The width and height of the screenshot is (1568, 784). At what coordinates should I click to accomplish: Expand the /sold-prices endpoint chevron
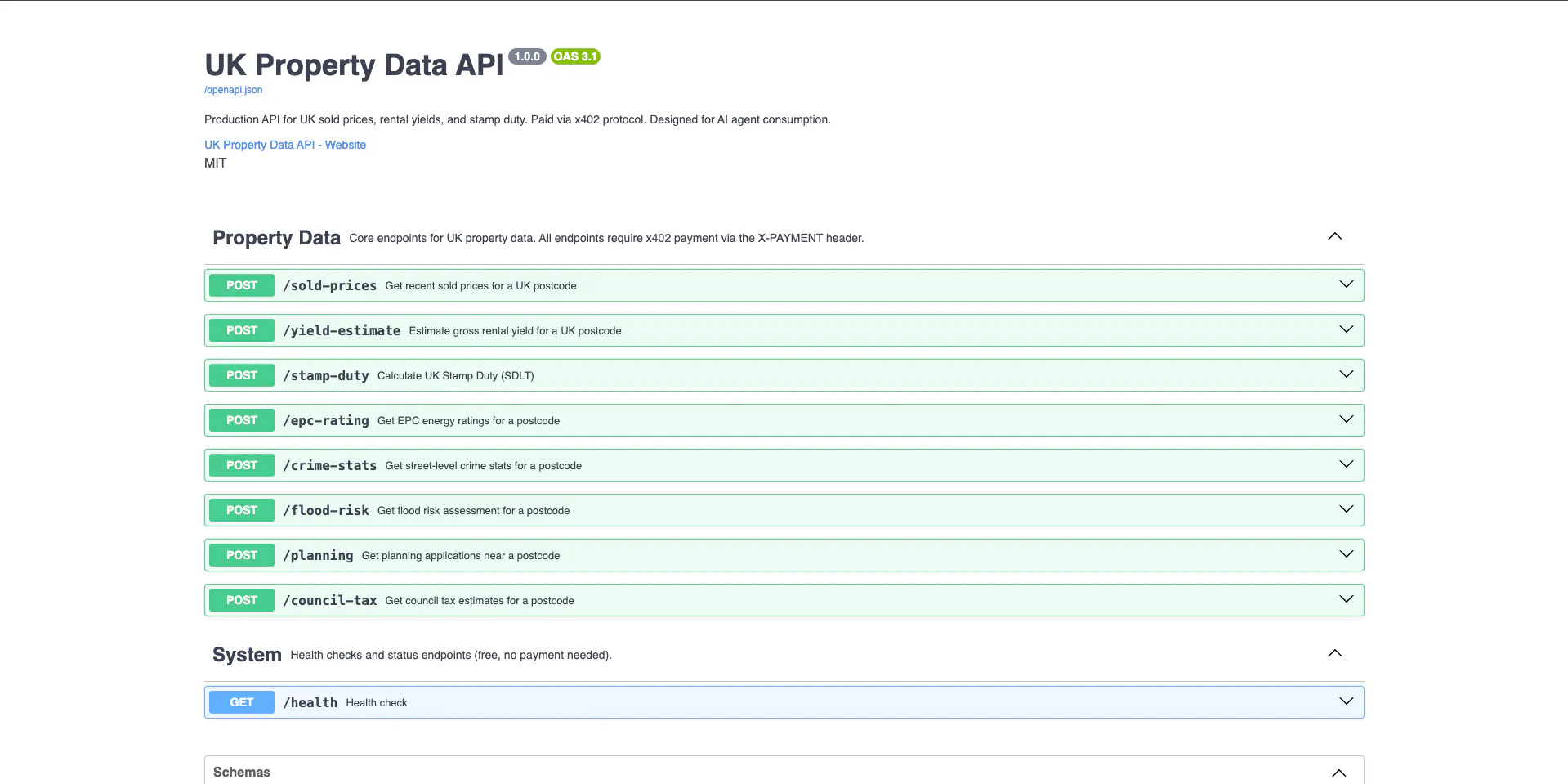(1347, 284)
